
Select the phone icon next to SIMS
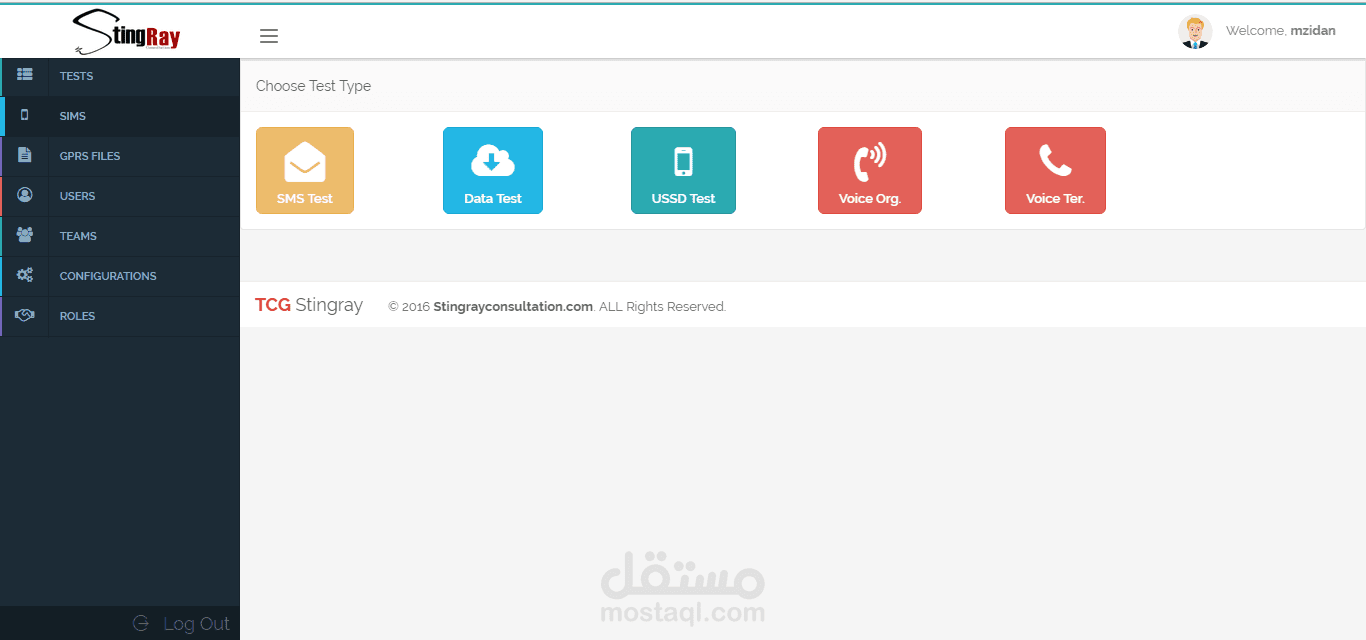24,115
